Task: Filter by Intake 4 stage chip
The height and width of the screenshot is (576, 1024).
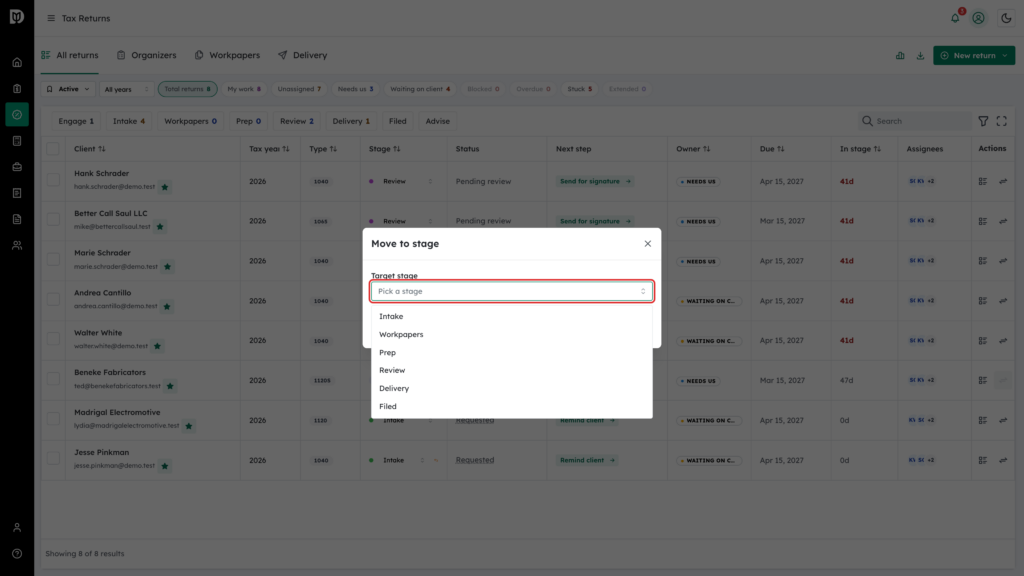Action: click(x=129, y=121)
